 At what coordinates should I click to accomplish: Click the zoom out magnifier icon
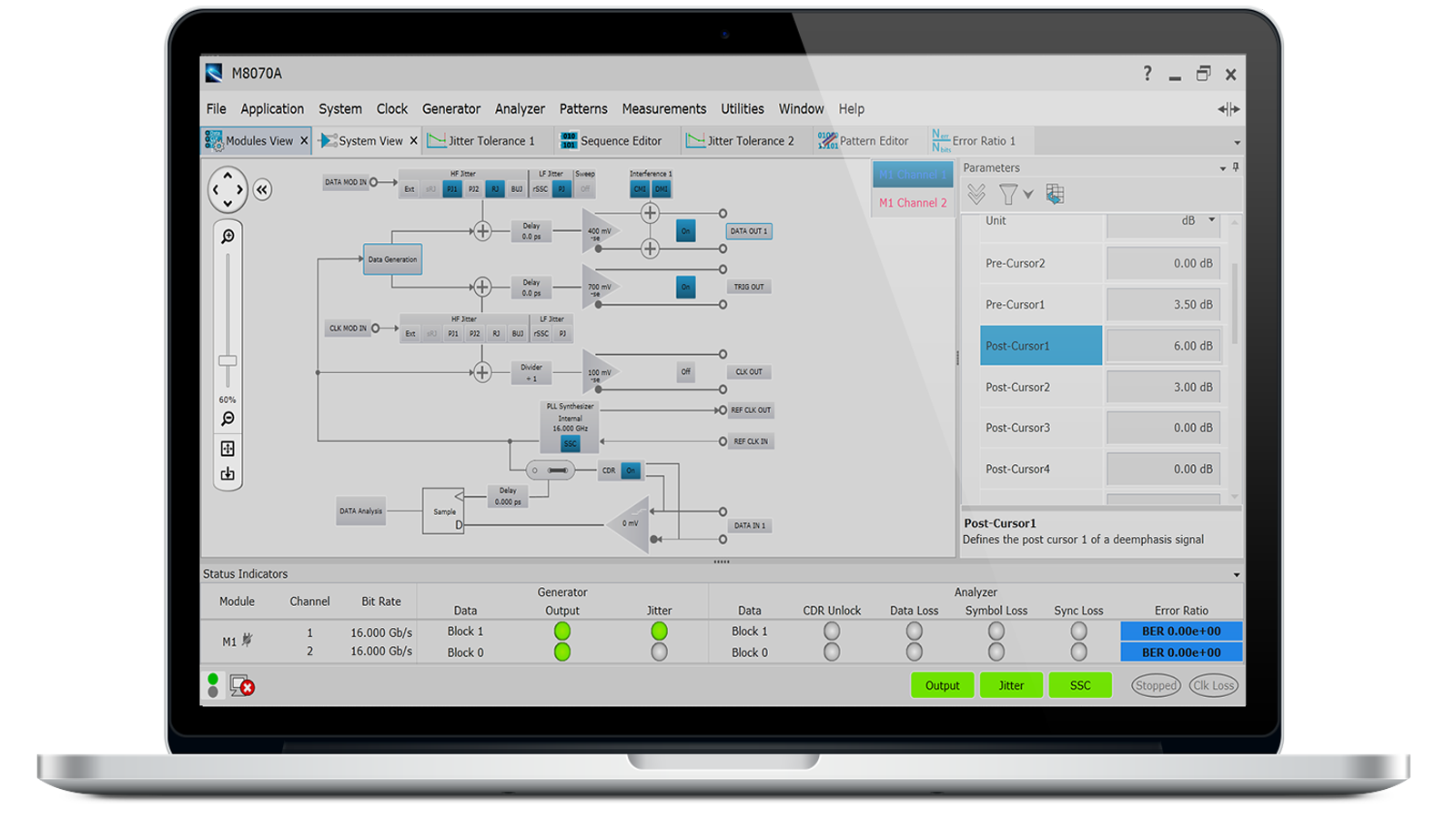point(227,419)
